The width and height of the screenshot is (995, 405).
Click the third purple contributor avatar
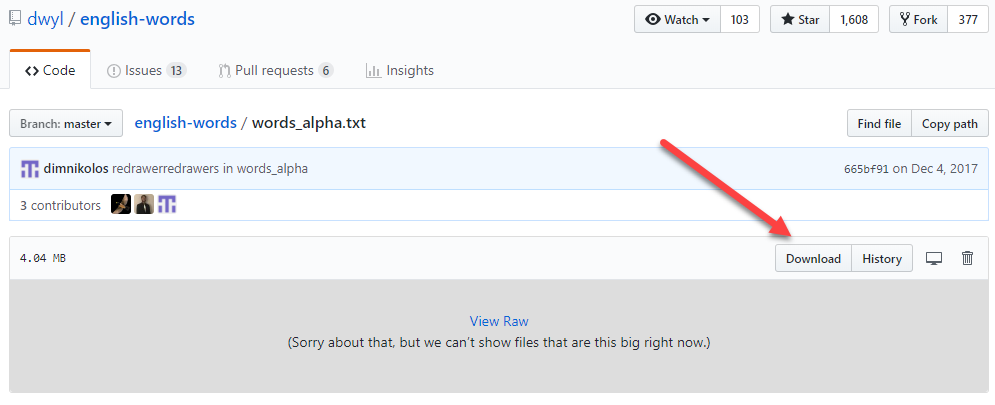tap(167, 205)
